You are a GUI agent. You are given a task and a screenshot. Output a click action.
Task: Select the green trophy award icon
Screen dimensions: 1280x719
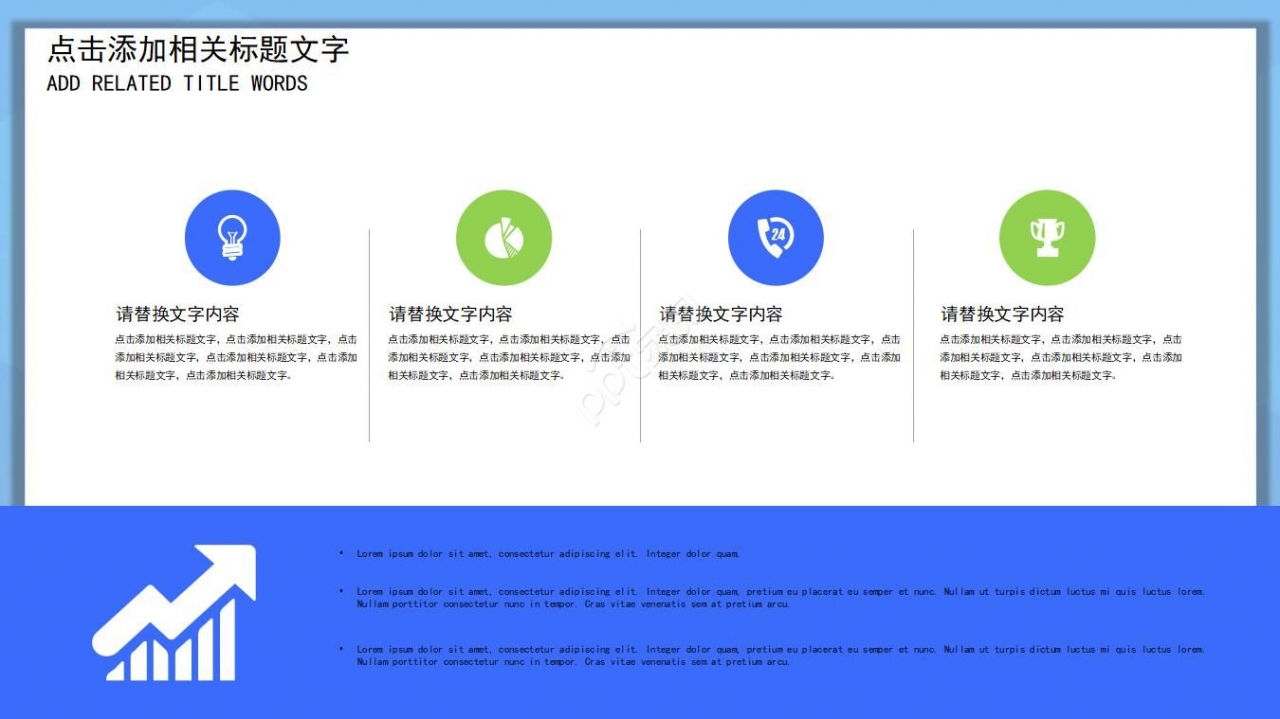[1047, 237]
